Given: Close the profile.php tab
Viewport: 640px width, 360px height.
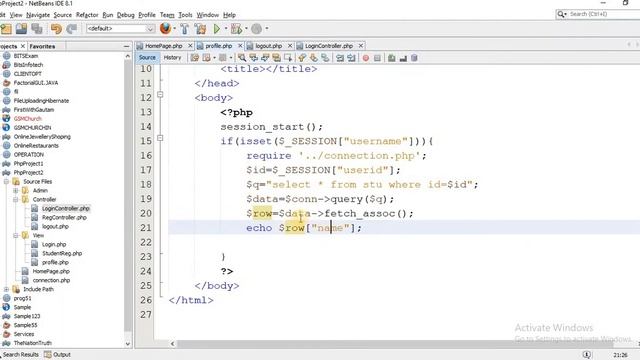Looking at the screenshot, I should (240, 46).
